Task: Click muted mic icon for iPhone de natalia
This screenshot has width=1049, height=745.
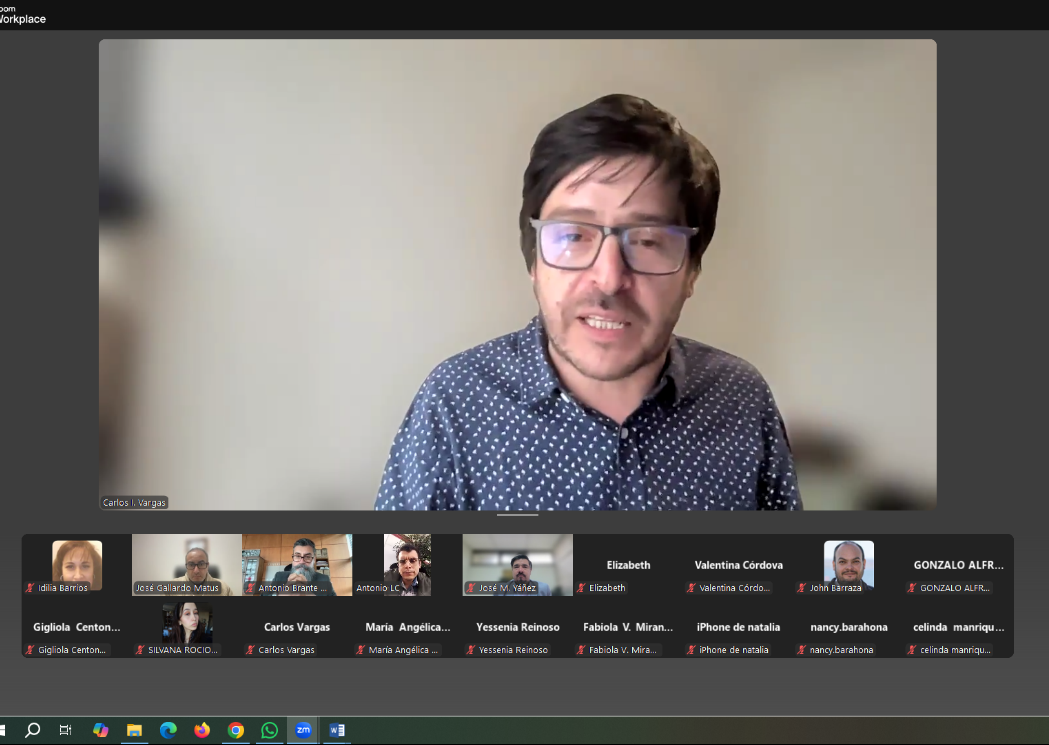Action: (691, 649)
